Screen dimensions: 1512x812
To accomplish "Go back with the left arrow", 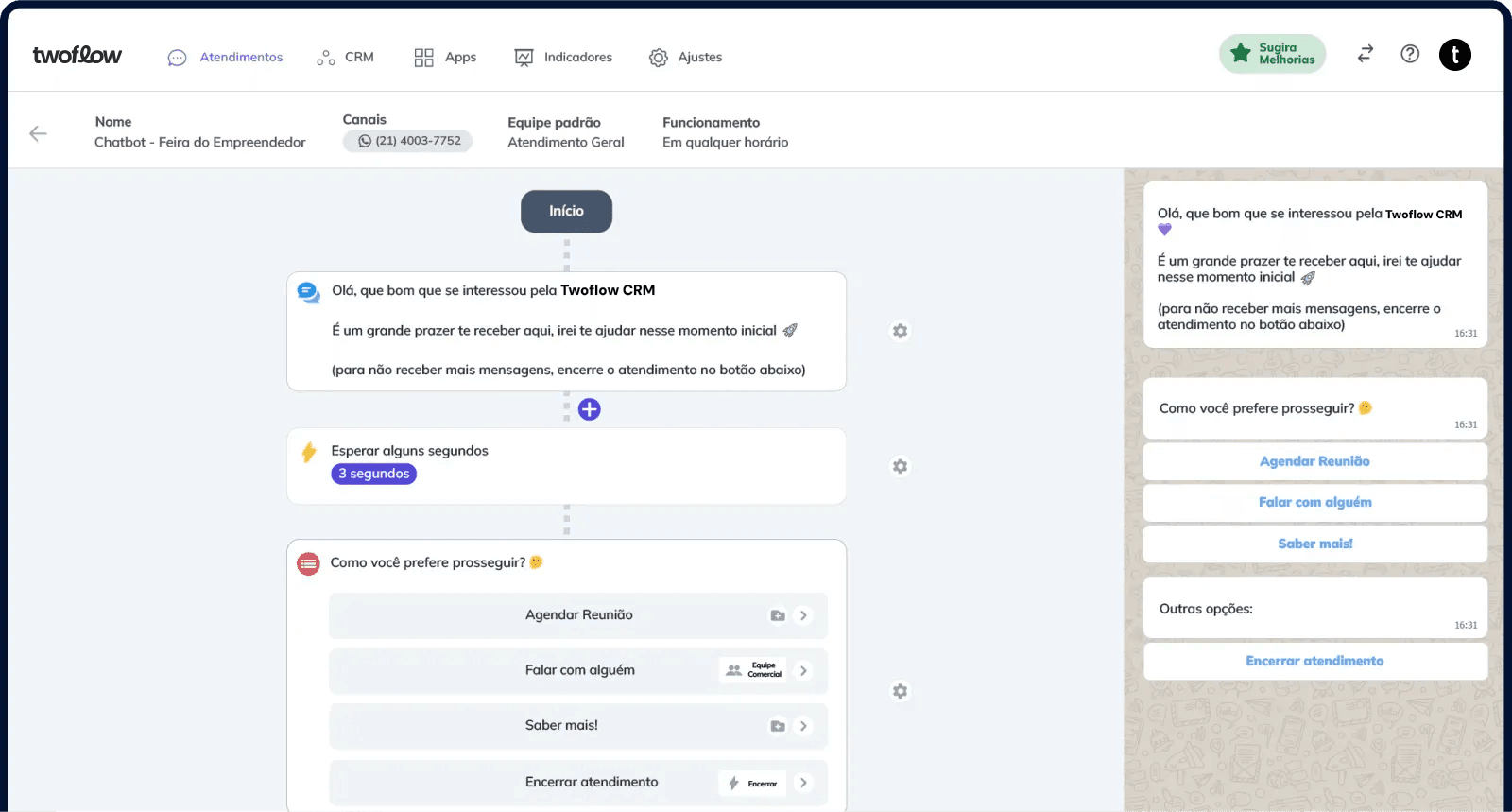I will (38, 133).
